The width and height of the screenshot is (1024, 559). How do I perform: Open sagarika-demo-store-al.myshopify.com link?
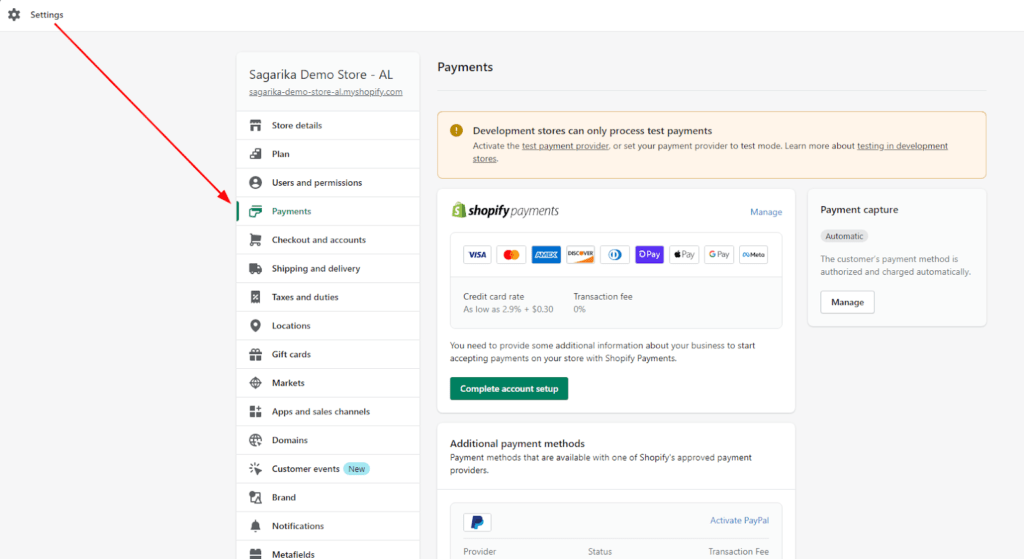[x=325, y=92]
